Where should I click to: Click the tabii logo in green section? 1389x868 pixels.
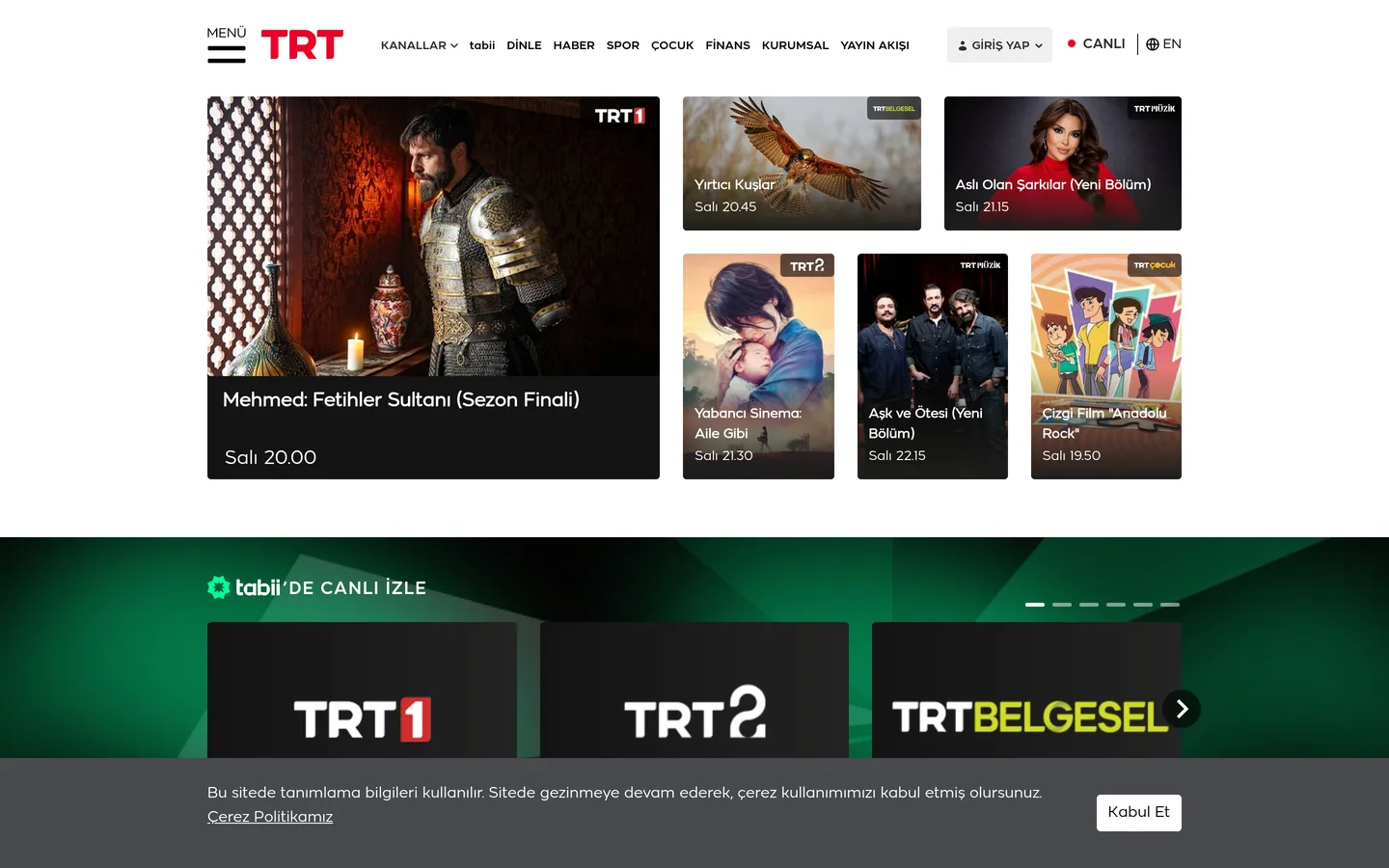(244, 587)
